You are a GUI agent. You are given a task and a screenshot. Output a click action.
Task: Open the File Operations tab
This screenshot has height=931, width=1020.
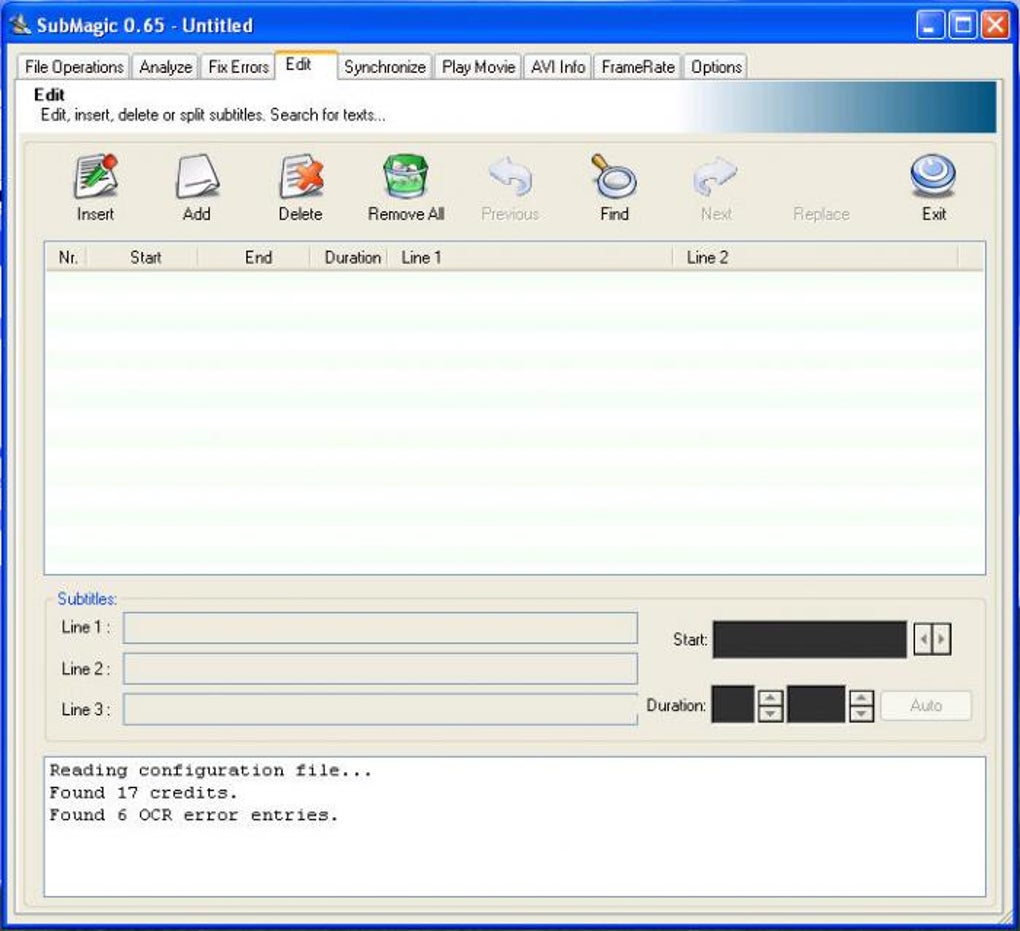tap(74, 66)
